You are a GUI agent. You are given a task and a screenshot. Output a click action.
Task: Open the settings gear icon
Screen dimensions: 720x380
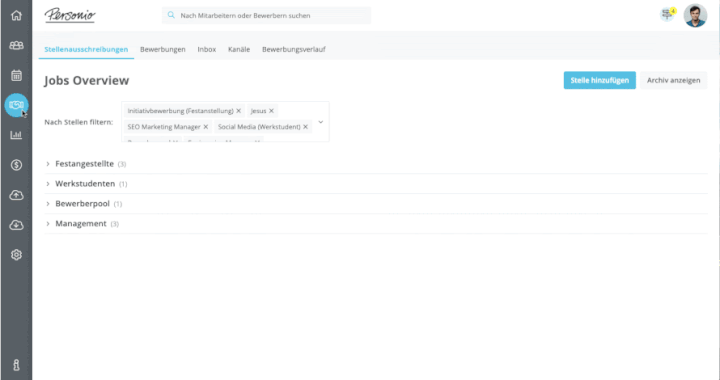click(16, 255)
